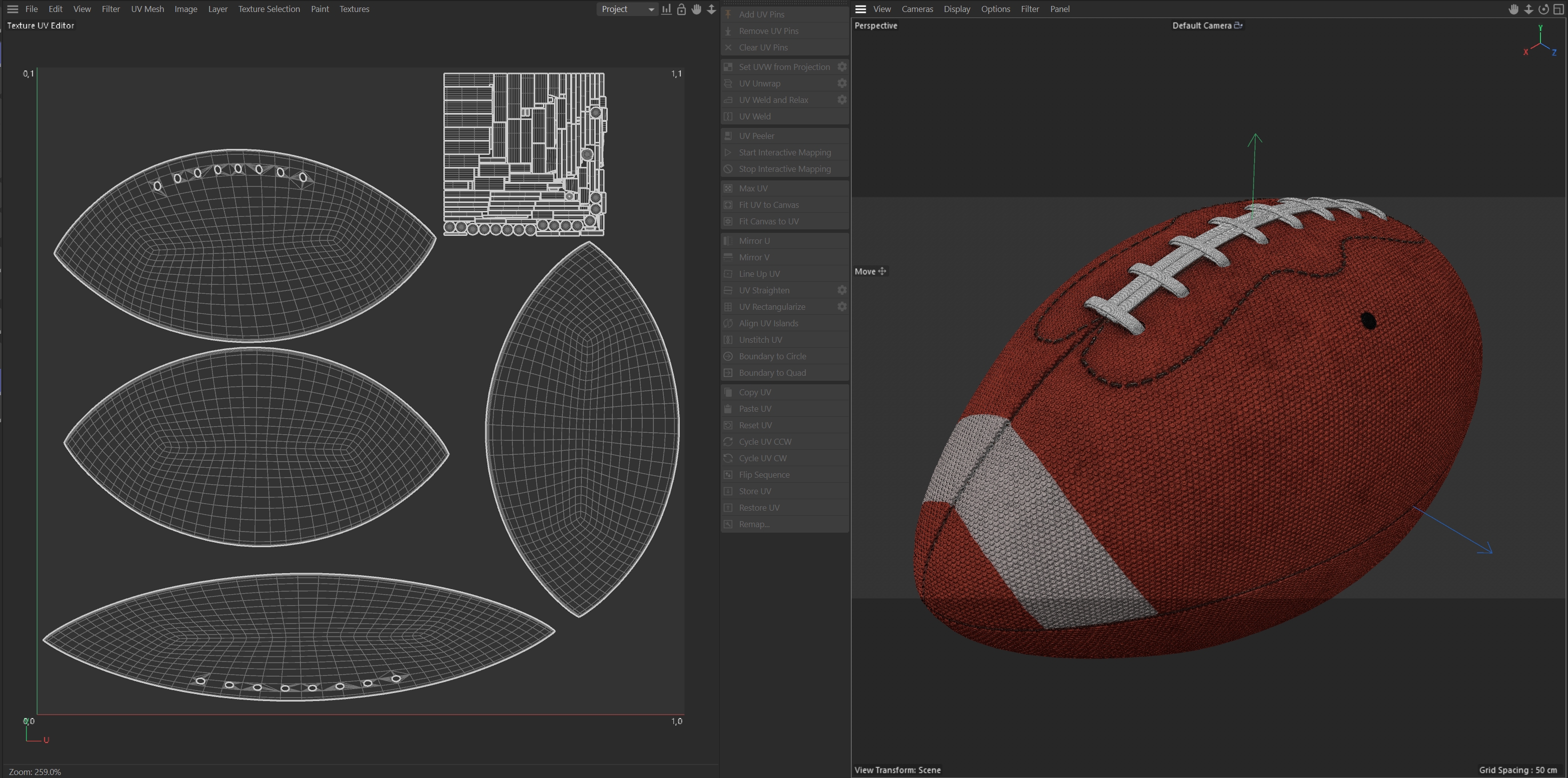Open the UV editor hamburger menu
The height and width of the screenshot is (778, 1568).
(12, 9)
